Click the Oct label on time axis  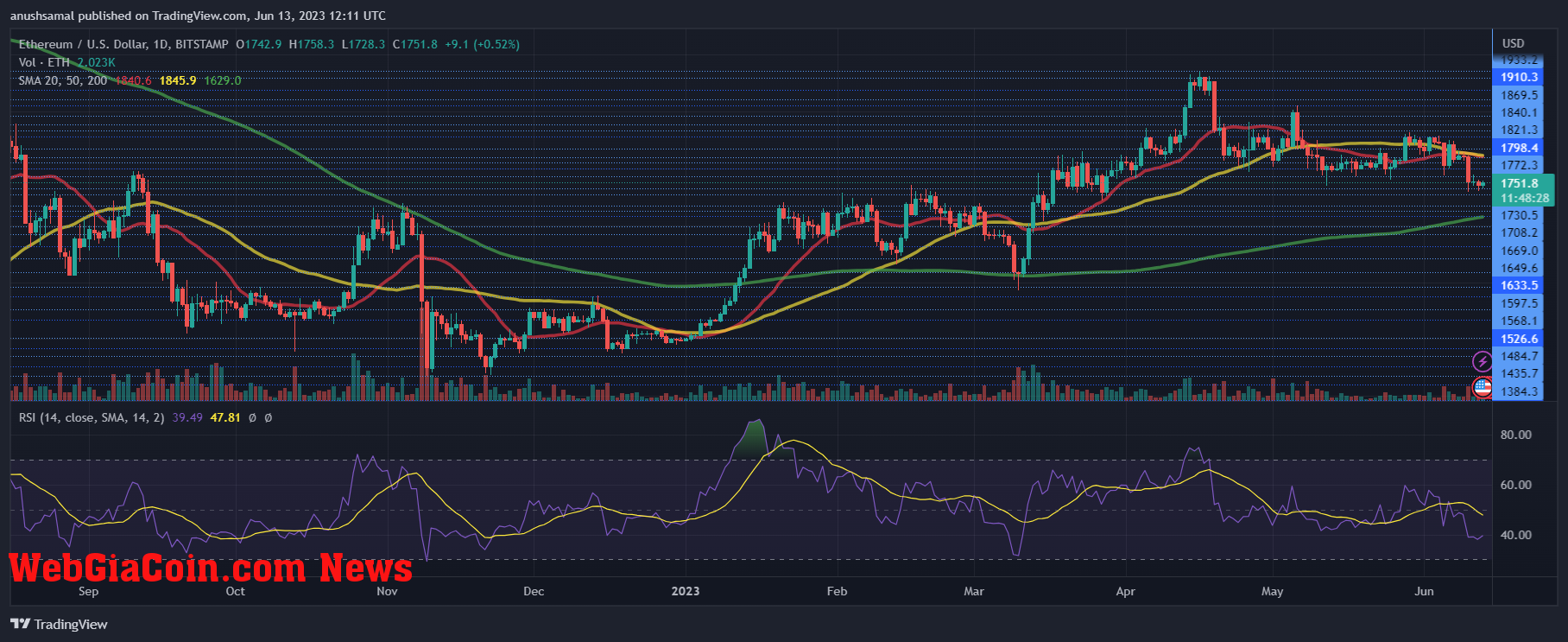[x=235, y=591]
